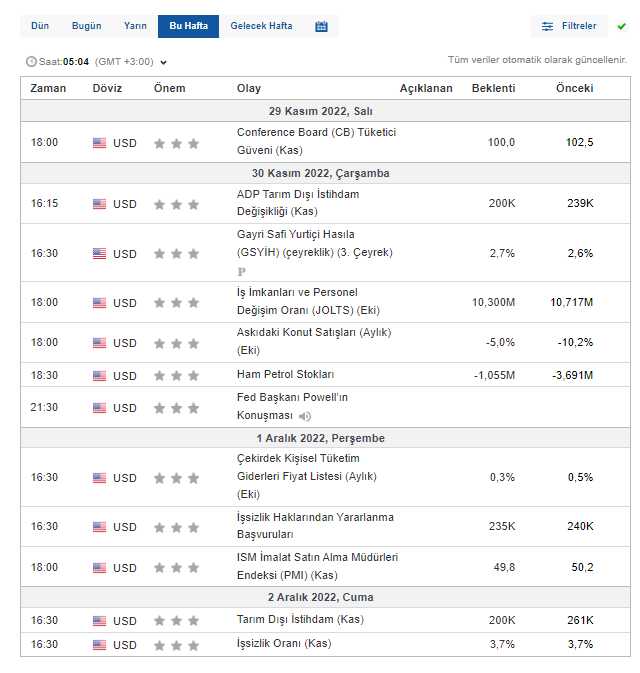Image resolution: width=640 pixels, height=673 pixels.
Task: Select the Gelecek Hafta tab
Action: click(261, 26)
